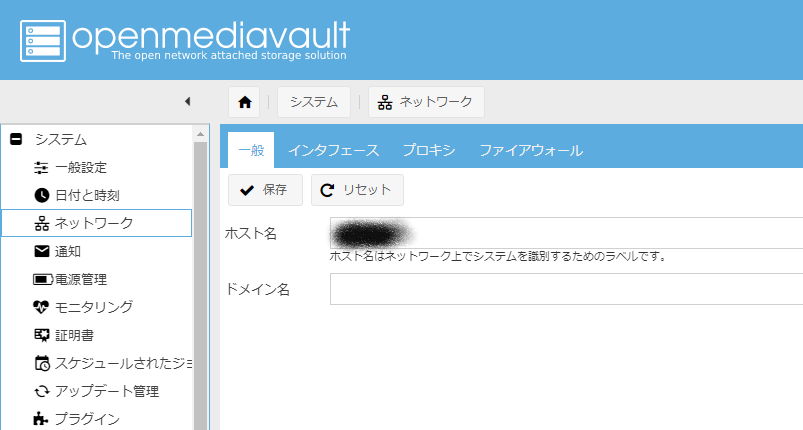
Task: Click システム breadcrumb button
Action: click(x=314, y=102)
